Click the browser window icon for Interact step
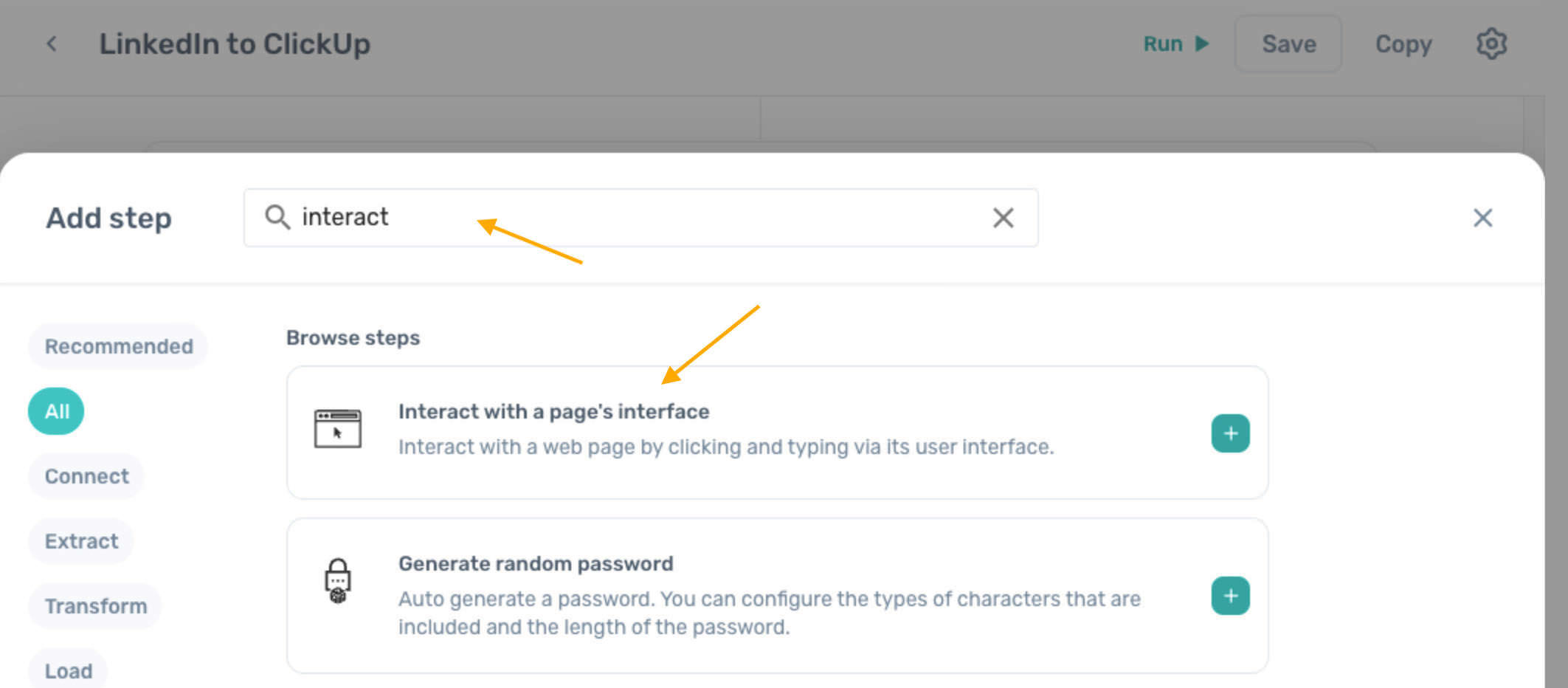 (338, 429)
